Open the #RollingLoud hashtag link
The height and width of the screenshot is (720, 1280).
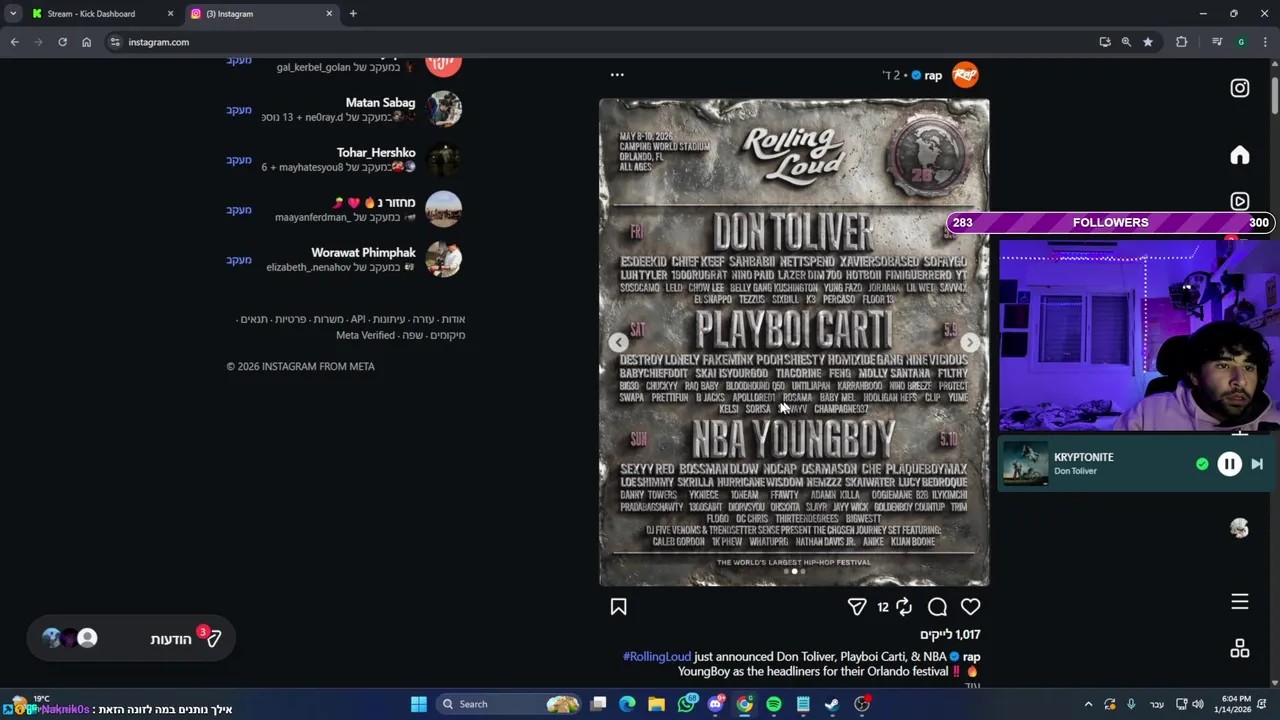pos(657,657)
